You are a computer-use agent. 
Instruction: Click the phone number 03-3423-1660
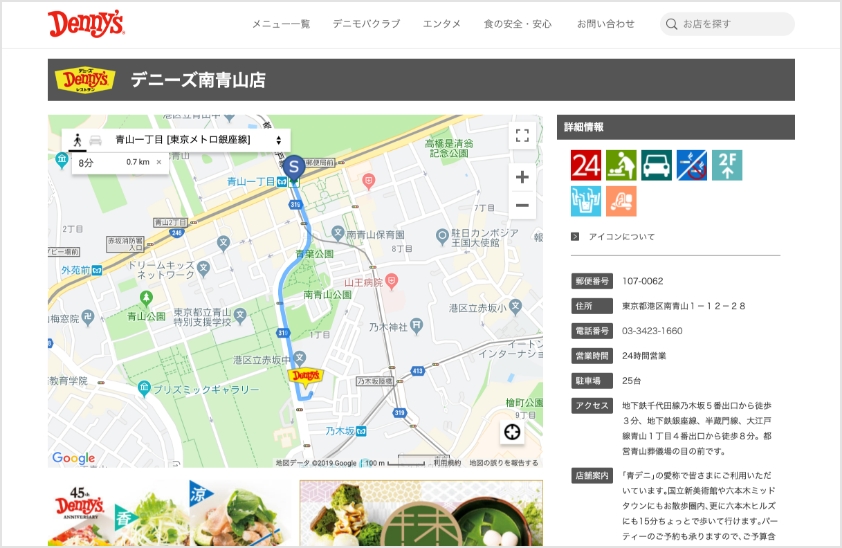652,331
